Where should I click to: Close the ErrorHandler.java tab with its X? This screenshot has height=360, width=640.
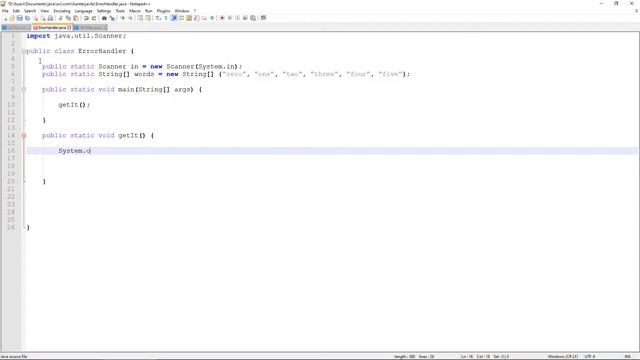tap(69, 27)
